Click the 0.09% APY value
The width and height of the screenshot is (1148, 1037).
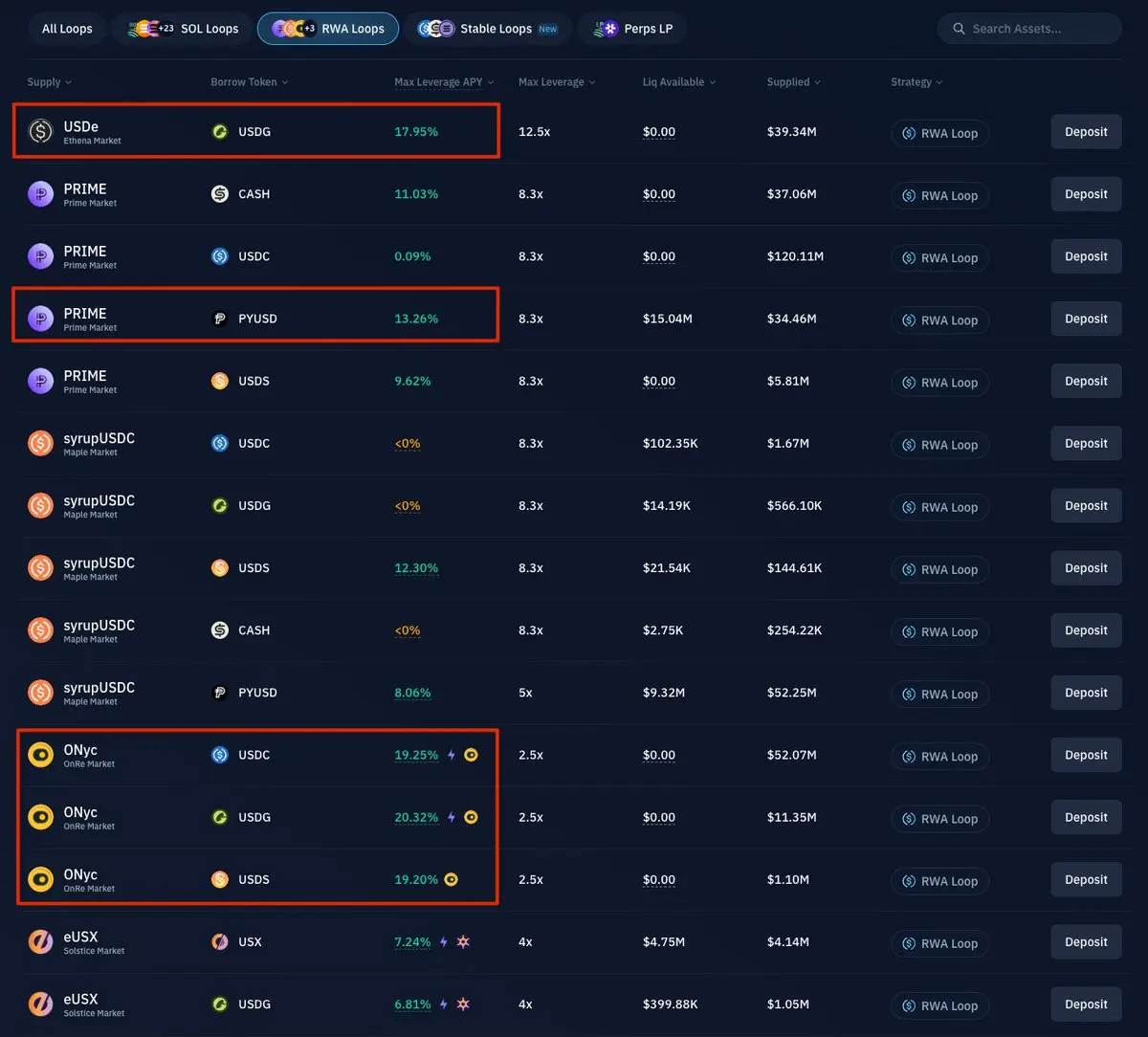pyautogui.click(x=412, y=256)
